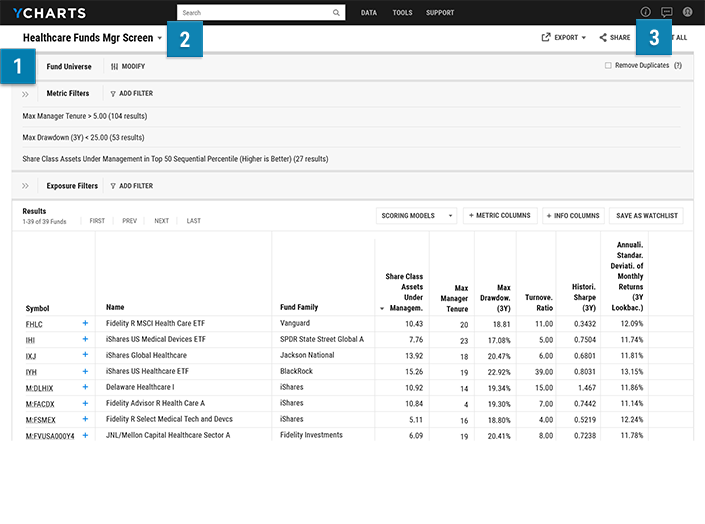Open the Healthcare Funds Mgr Screen dropdown
This screenshot has width=705, height=524.
pyautogui.click(x=160, y=38)
